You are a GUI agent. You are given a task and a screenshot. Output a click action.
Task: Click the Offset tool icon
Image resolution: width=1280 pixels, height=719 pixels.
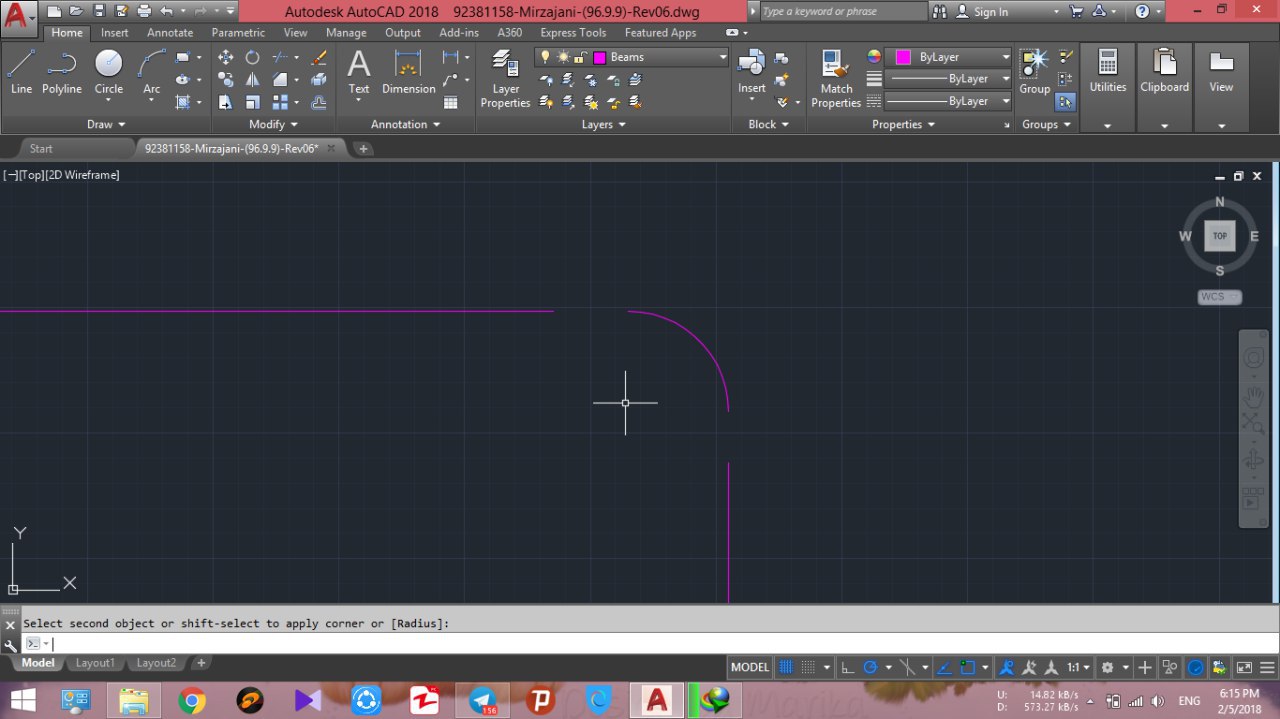319,102
